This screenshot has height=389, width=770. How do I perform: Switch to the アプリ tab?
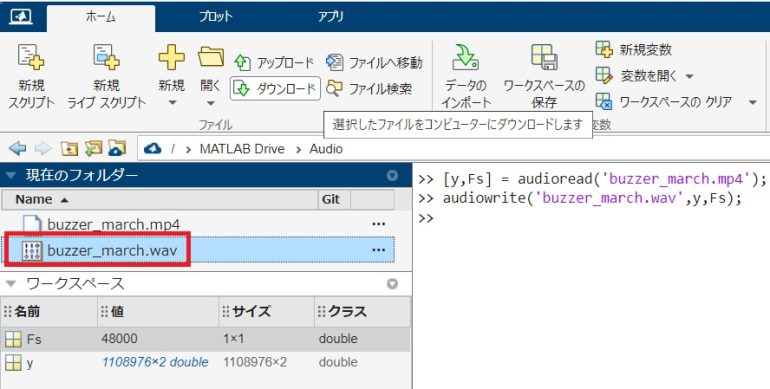tap(330, 17)
